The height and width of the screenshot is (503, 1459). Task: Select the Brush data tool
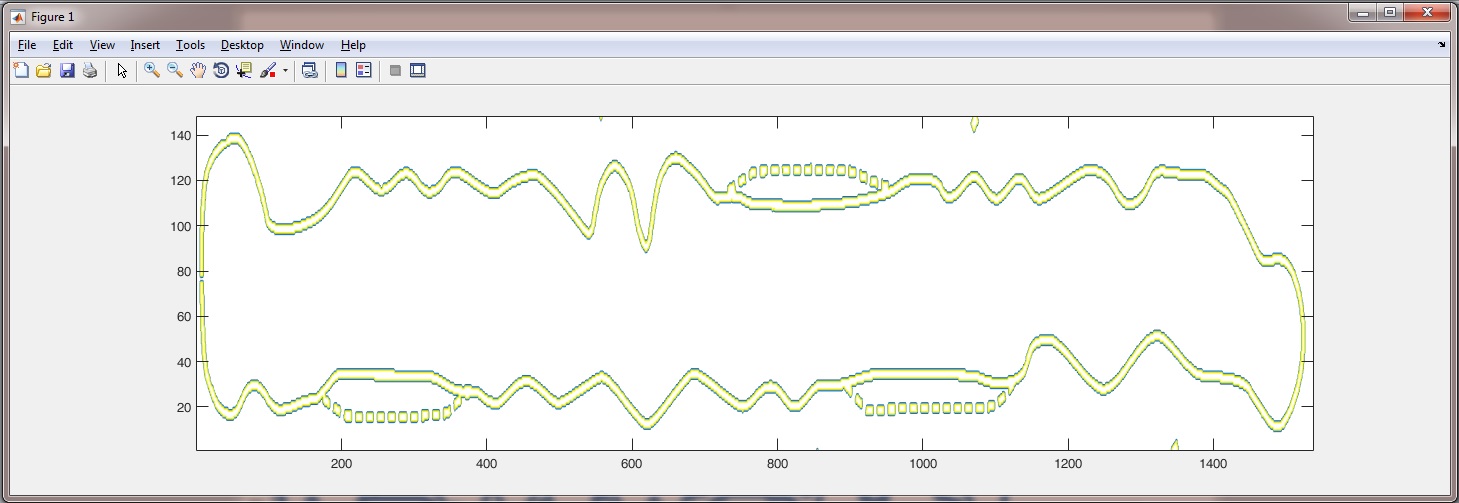coord(267,70)
